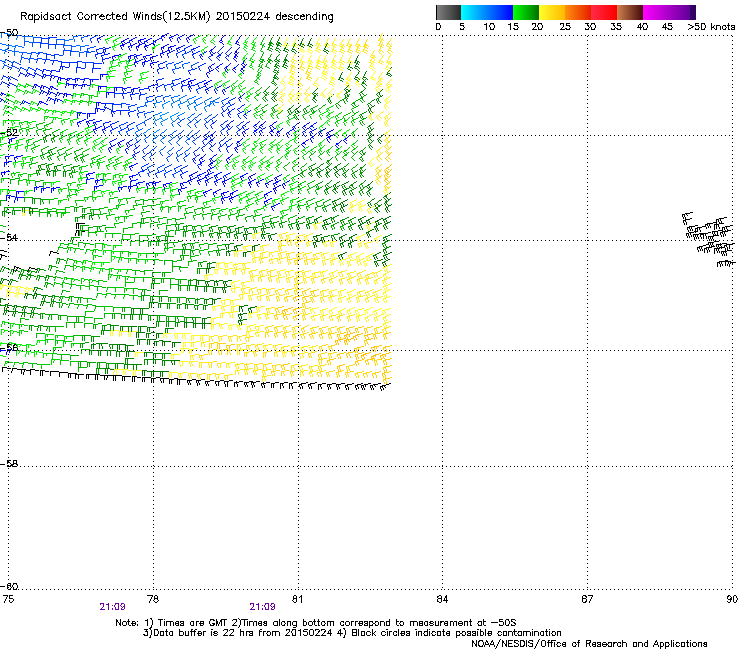The image size is (740, 650).
Task: Click the purple 21:09 timestamp beside longitude 78
Action: pos(112,607)
